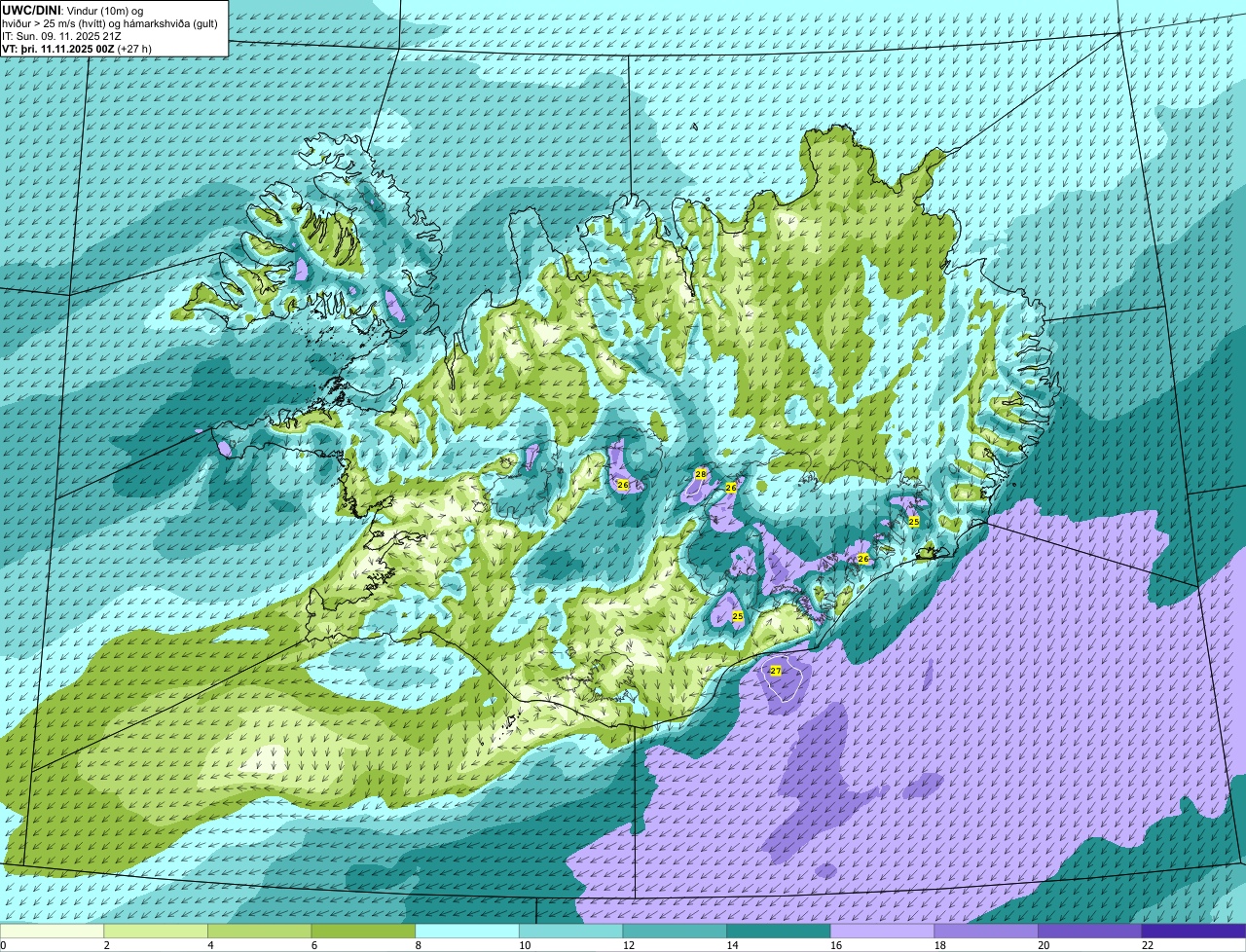The height and width of the screenshot is (952, 1246).
Task: Pick the 12–14 m/s teal legend swatch
Action: (675, 931)
